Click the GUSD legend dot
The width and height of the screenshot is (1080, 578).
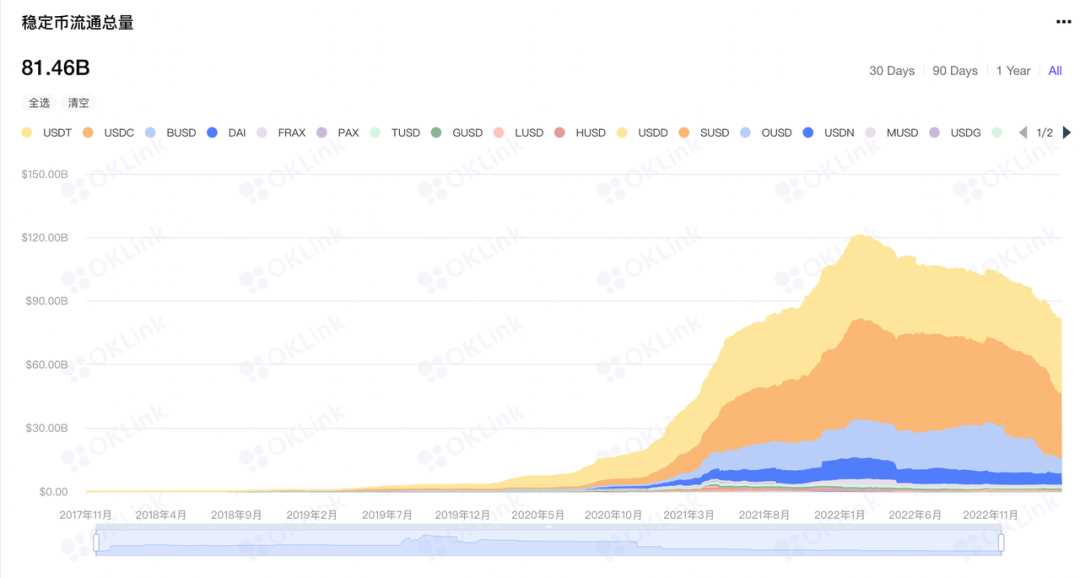[437, 132]
